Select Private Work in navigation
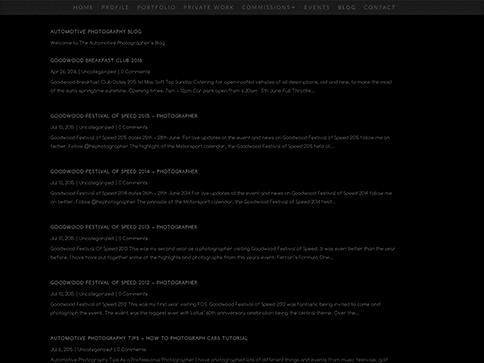The width and height of the screenshot is (484, 363). click(209, 7)
